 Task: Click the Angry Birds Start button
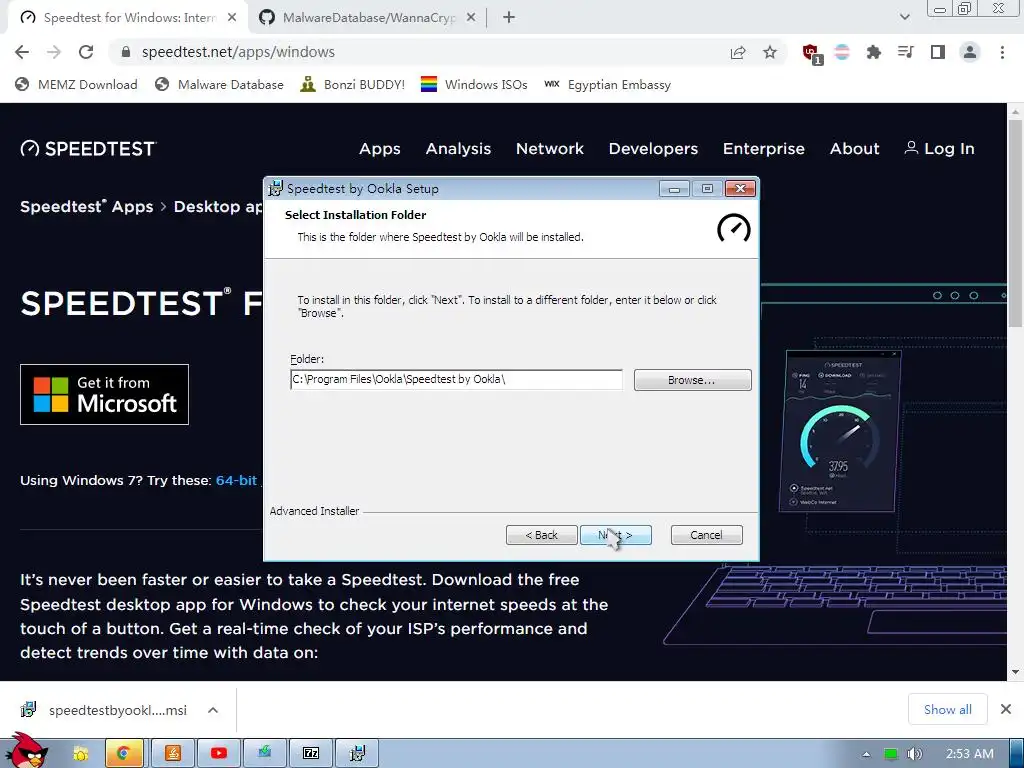29,751
